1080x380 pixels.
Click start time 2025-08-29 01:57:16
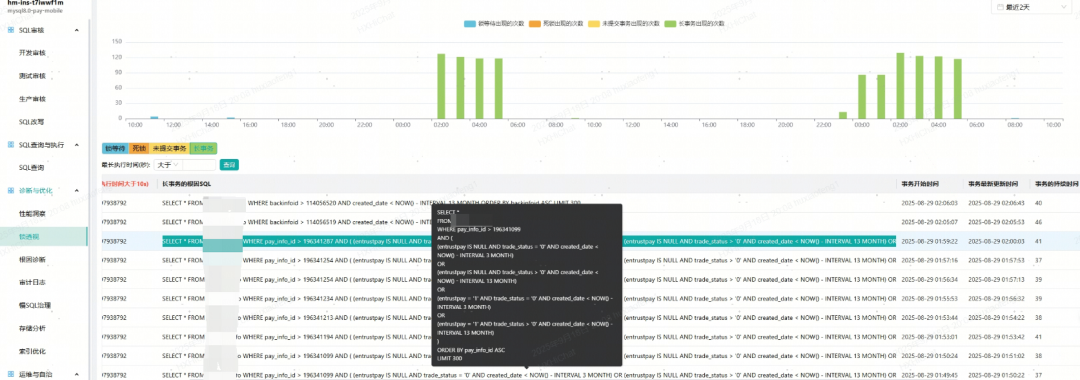tap(930, 261)
